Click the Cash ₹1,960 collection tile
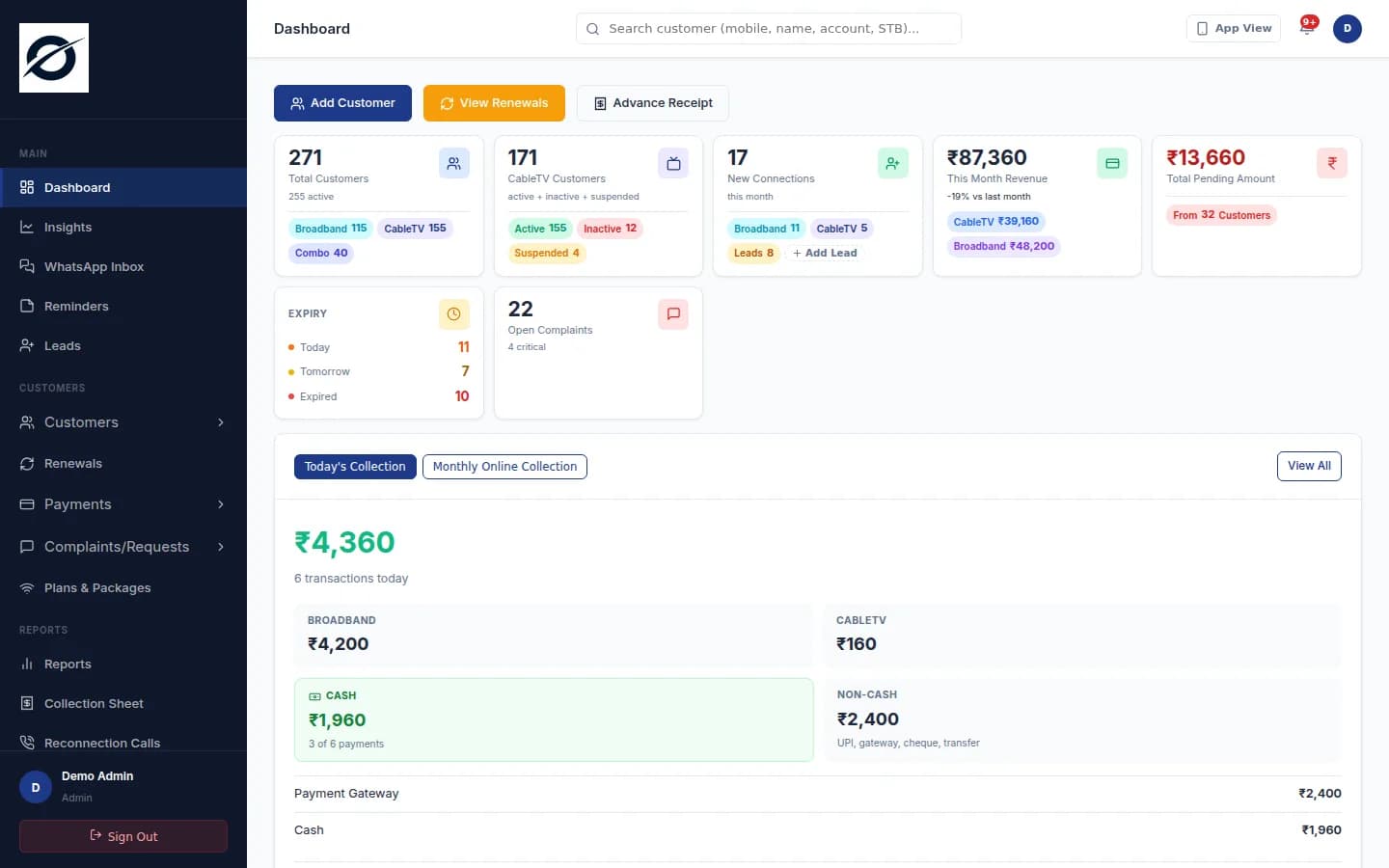 click(554, 719)
